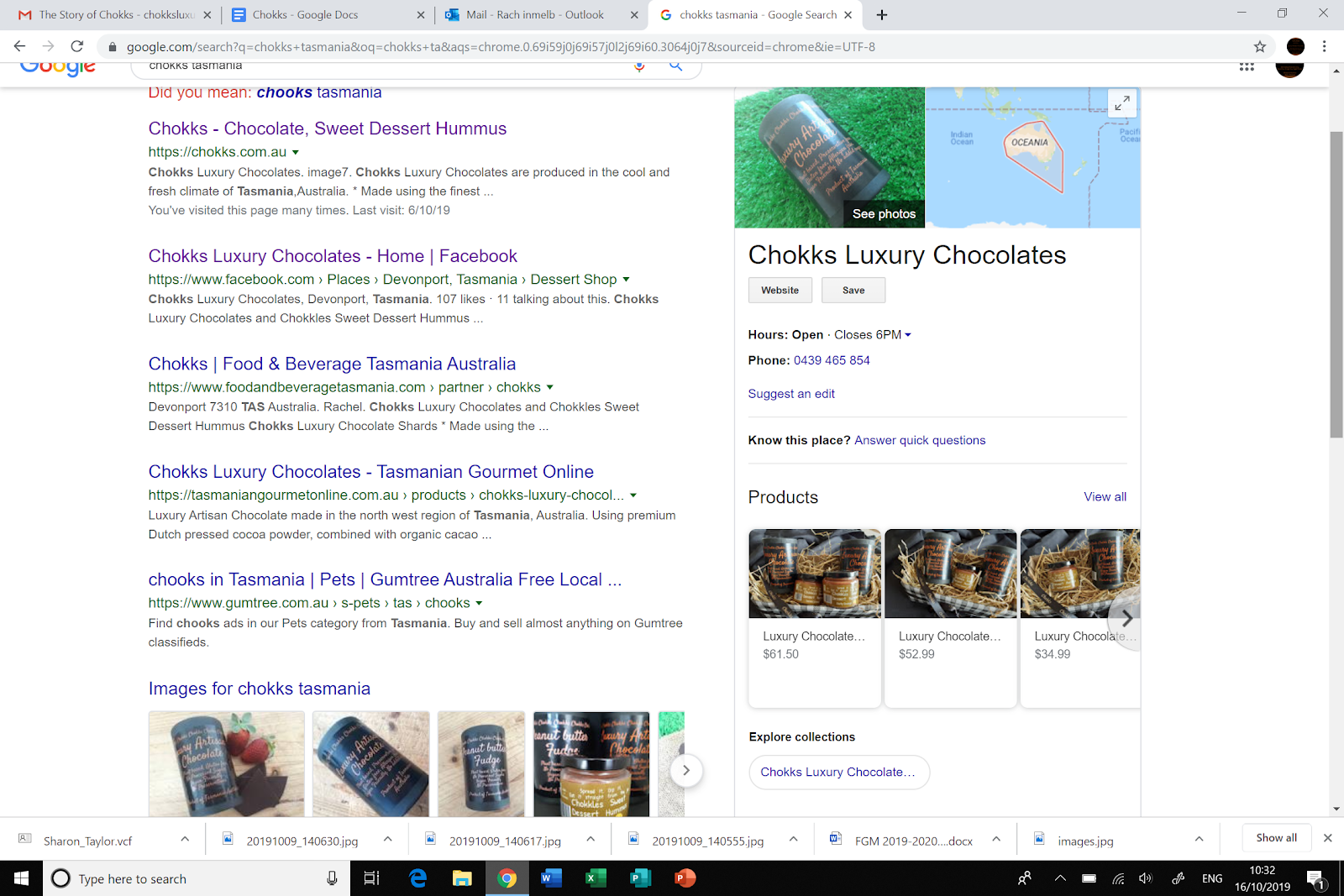Open the FGM 2019-2020 docx download

point(914,841)
